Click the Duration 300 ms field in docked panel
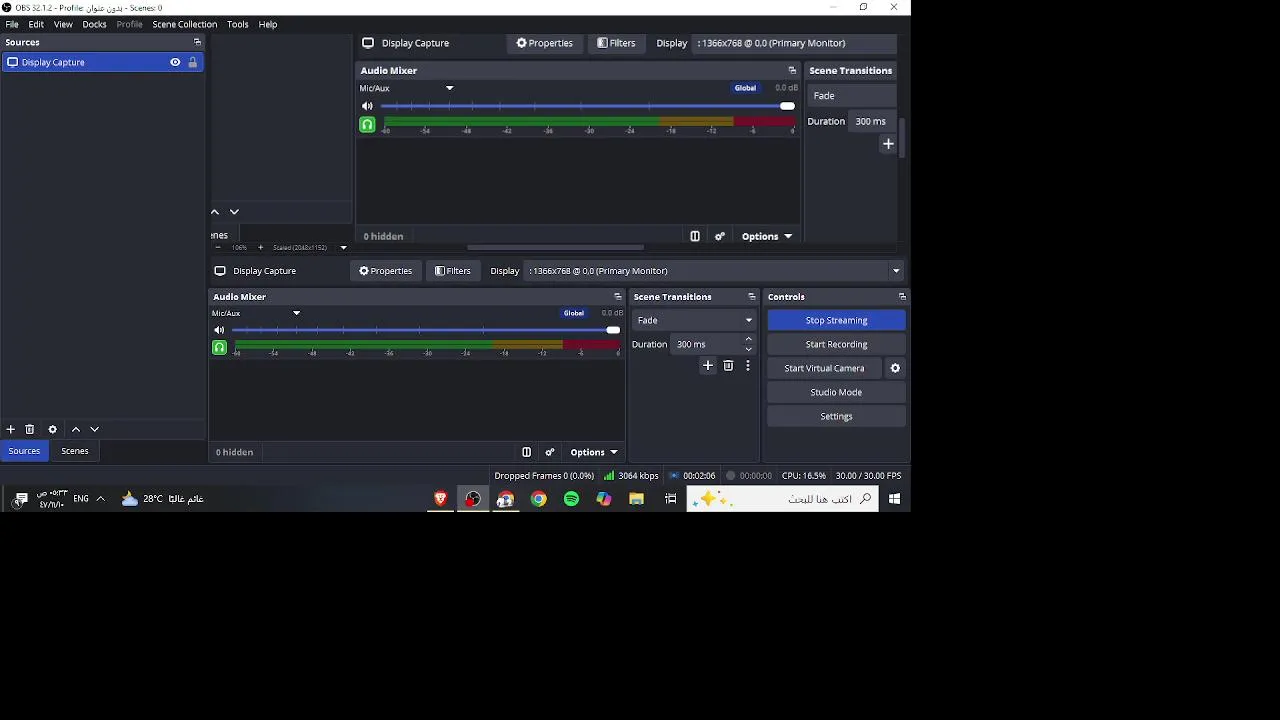This screenshot has height=720, width=1280. (x=706, y=344)
